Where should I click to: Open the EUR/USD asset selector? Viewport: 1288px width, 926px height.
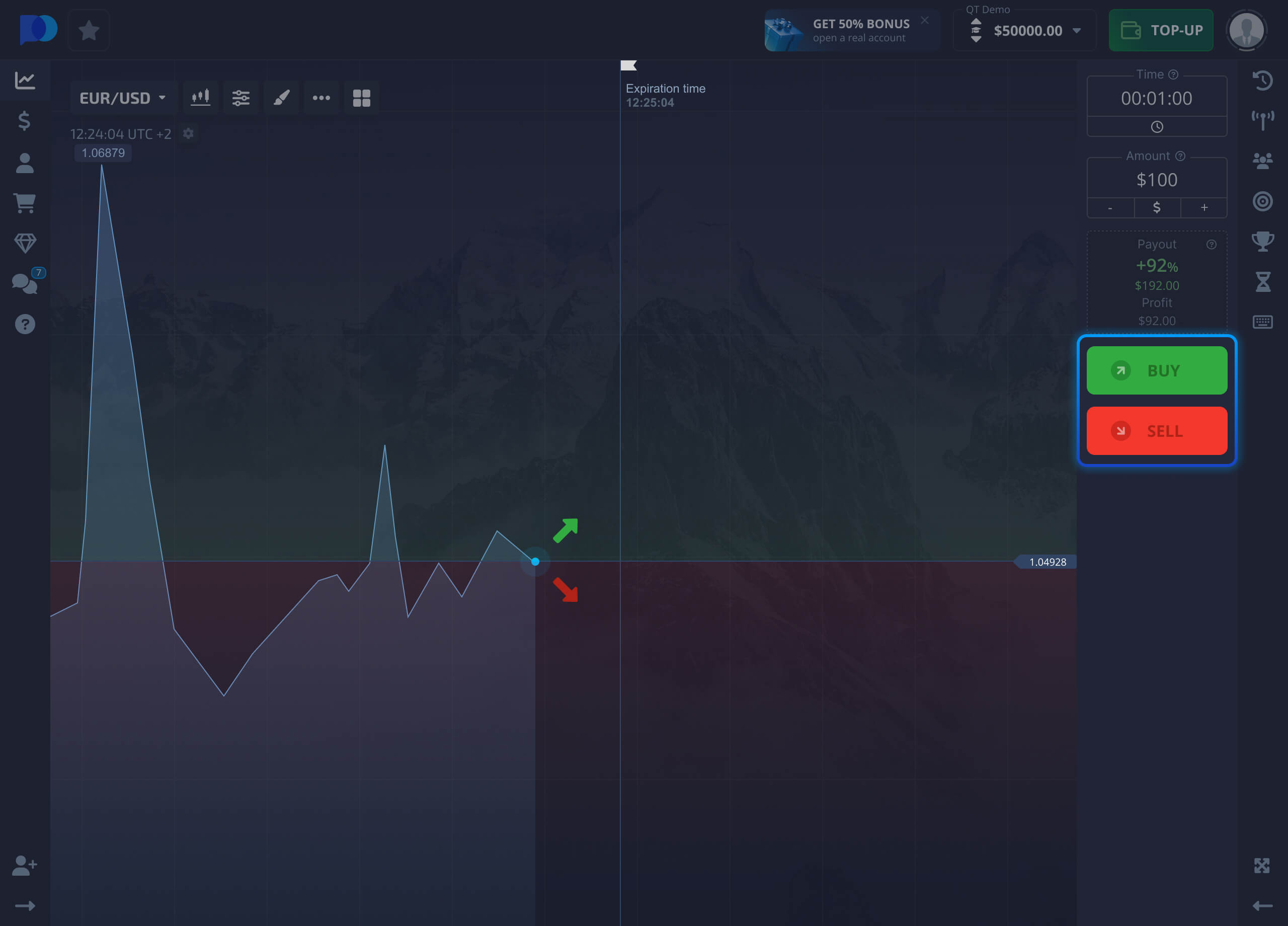click(x=123, y=97)
